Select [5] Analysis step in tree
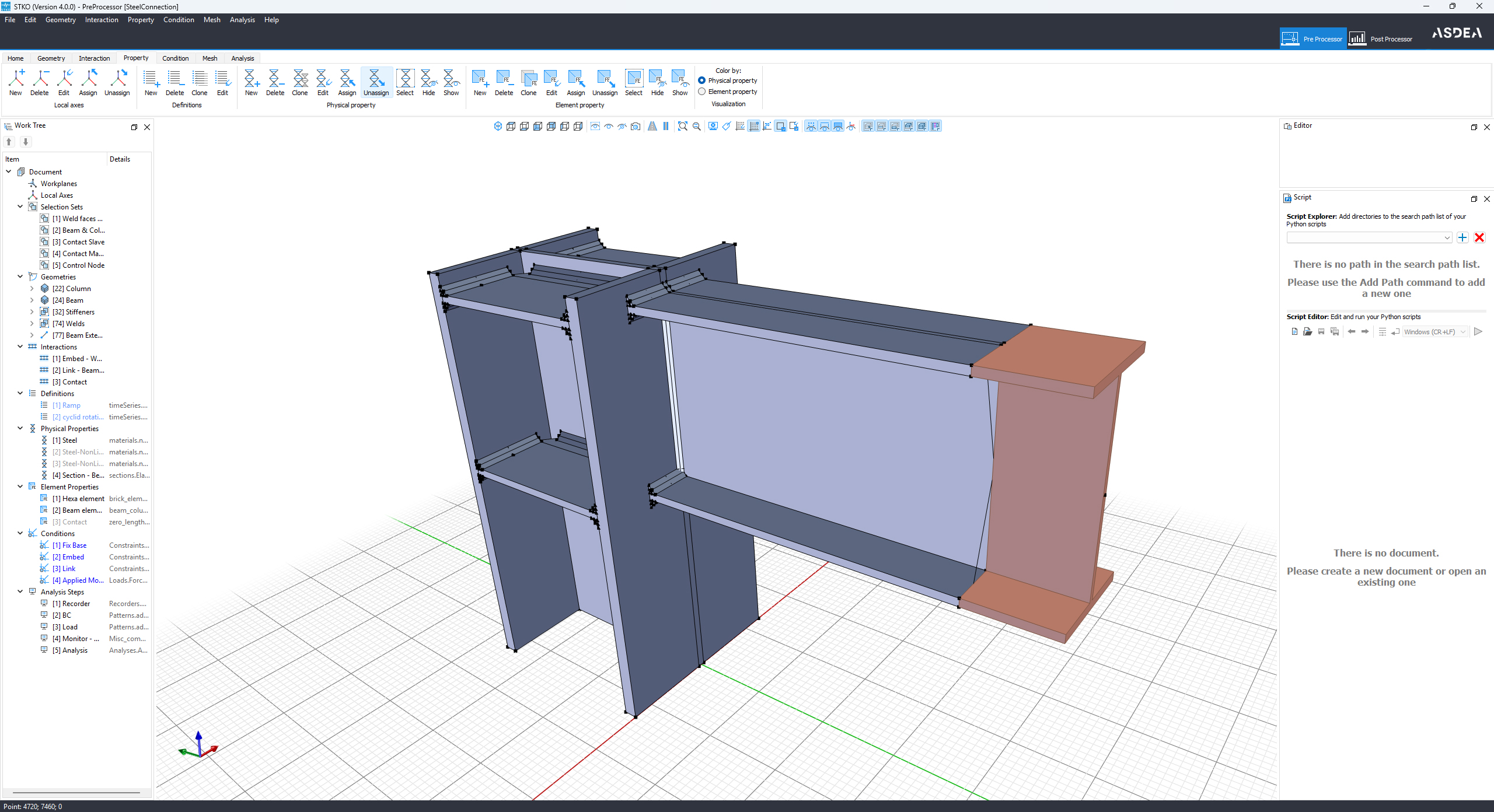This screenshot has width=1494, height=812. click(70, 650)
